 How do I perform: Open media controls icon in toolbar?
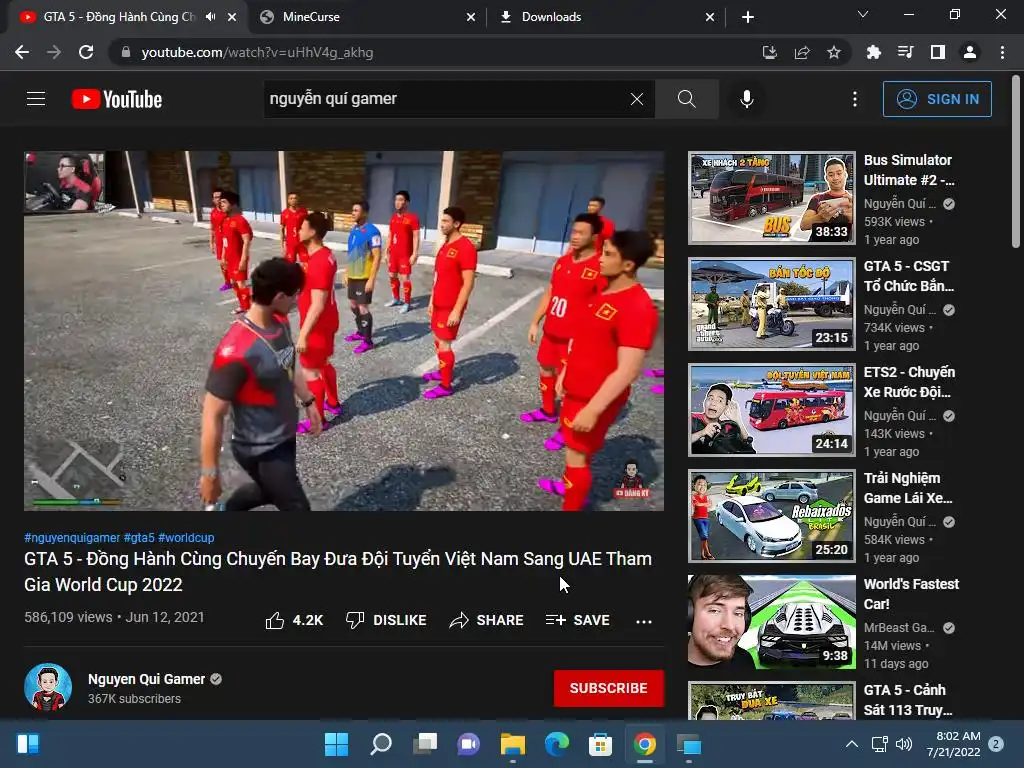[905, 52]
